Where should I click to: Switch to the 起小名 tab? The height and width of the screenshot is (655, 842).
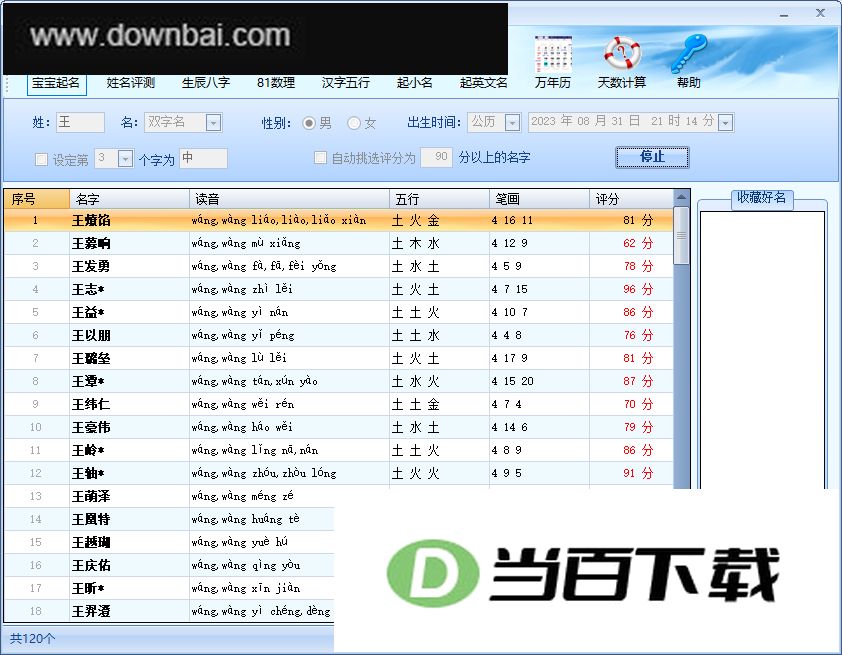[x=414, y=83]
